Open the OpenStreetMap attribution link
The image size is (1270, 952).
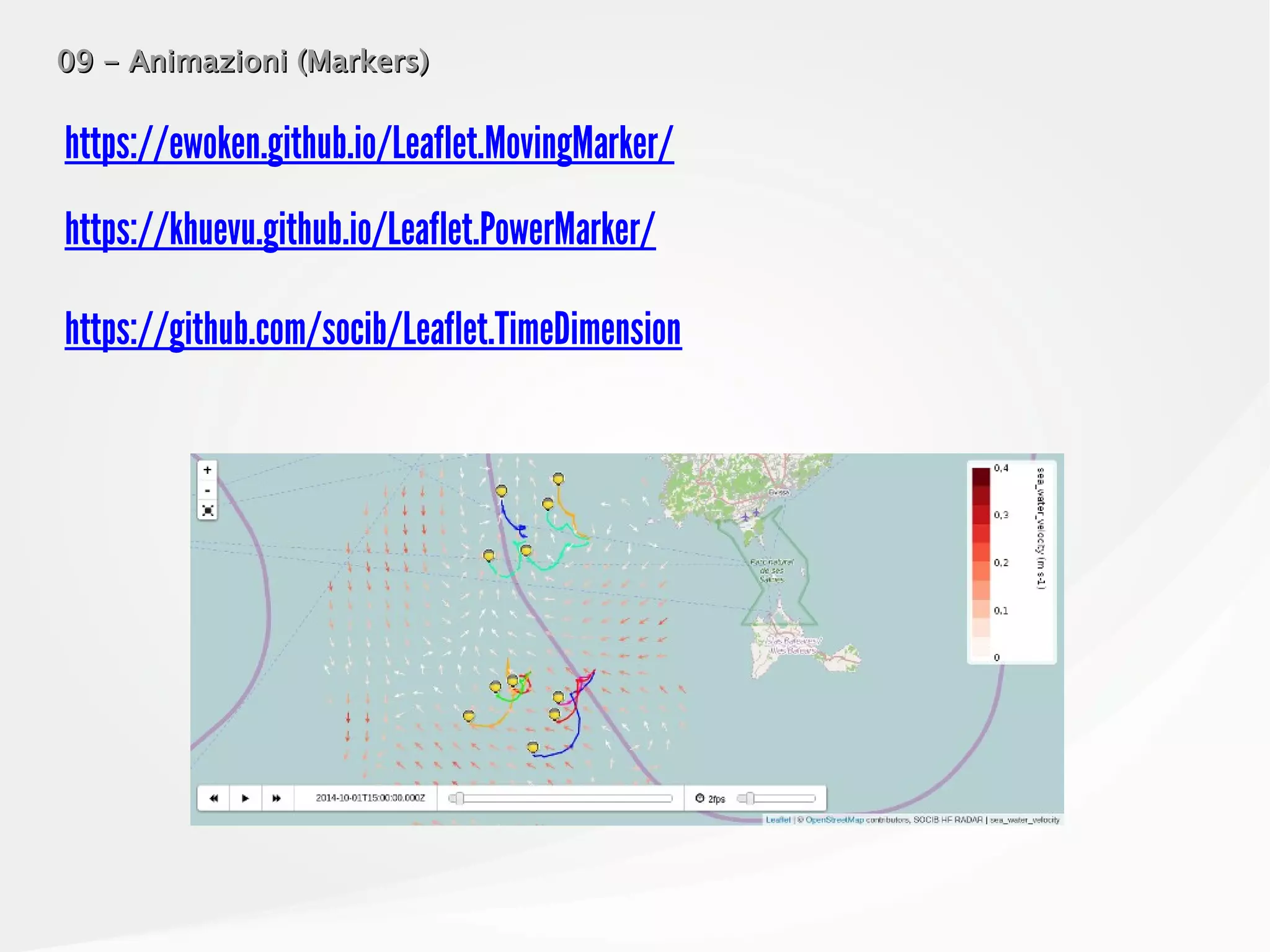834,820
